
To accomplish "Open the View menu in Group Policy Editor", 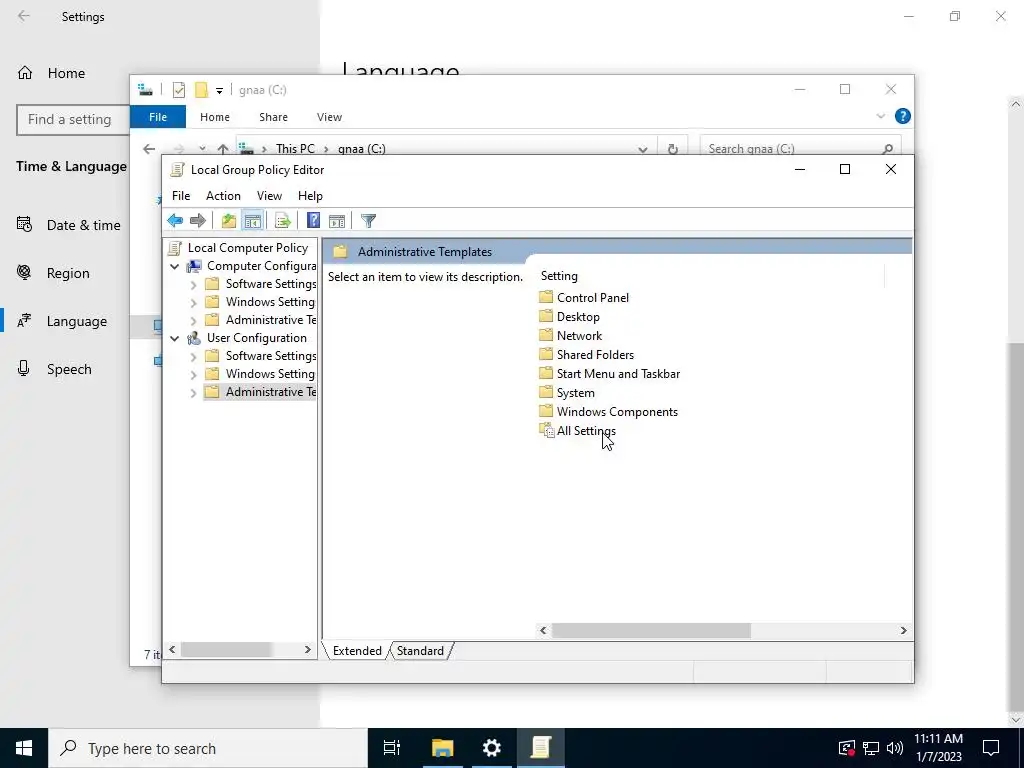I will coord(269,196).
